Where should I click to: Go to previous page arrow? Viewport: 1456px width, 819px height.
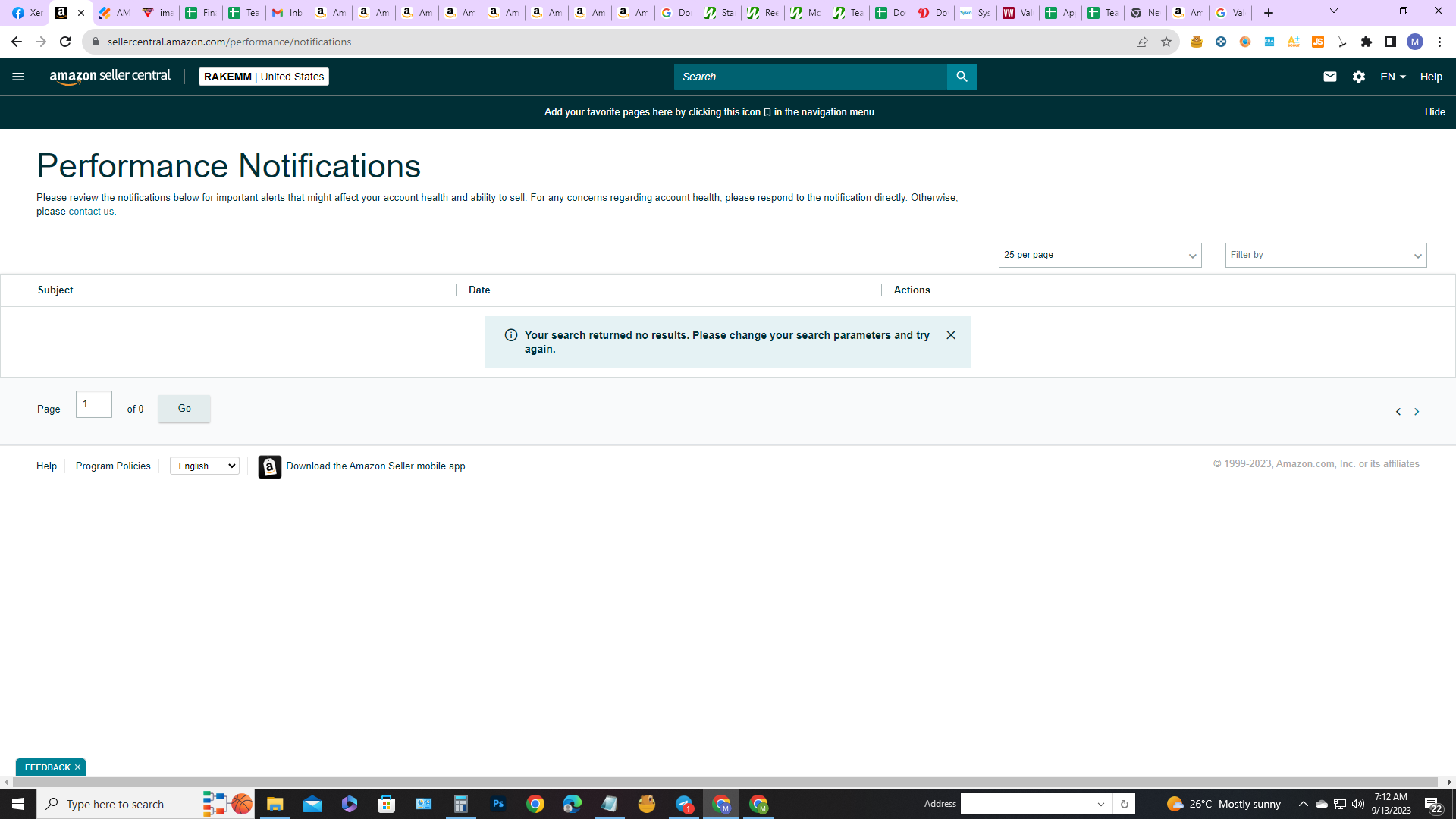coord(1398,412)
